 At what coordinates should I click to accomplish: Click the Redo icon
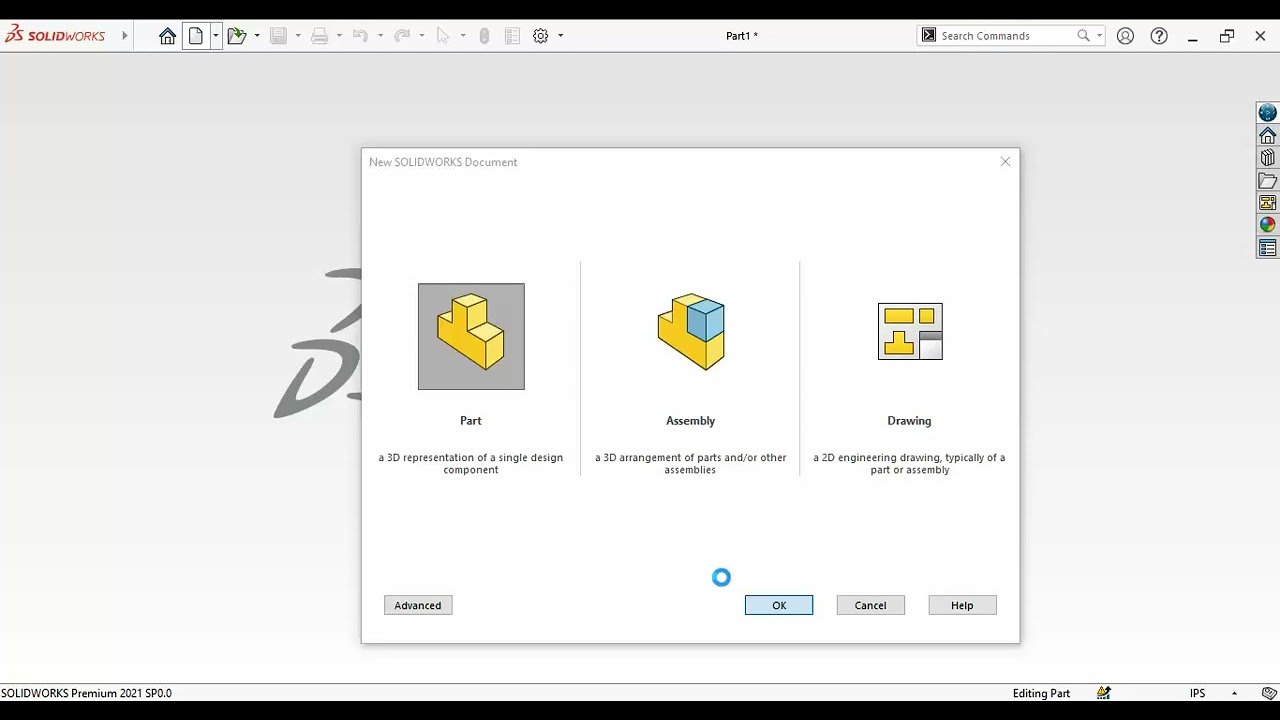click(x=402, y=36)
